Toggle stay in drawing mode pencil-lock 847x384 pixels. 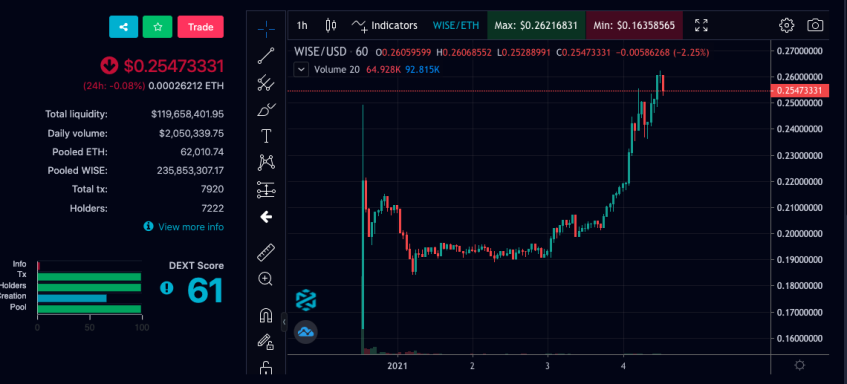(x=266, y=341)
